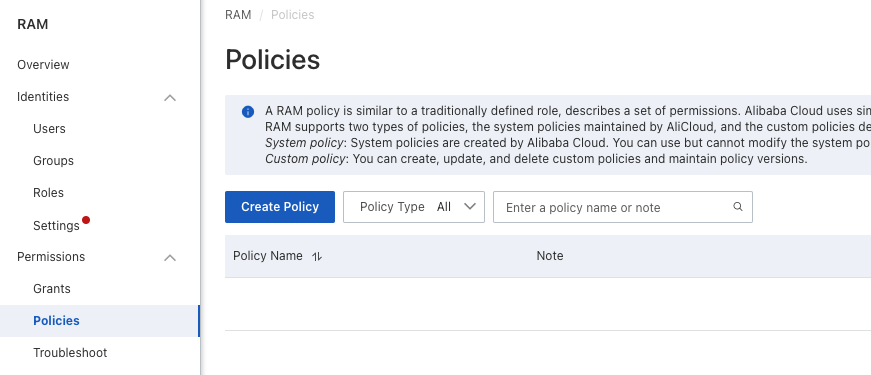Click the Permissions section label
This screenshot has height=375, width=871.
(51, 257)
